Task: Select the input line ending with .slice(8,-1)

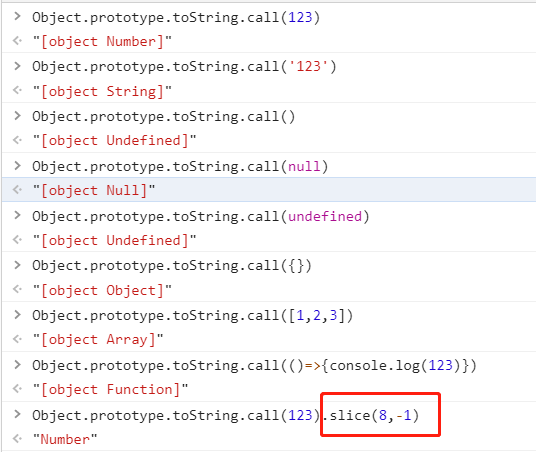Action: tap(226, 415)
